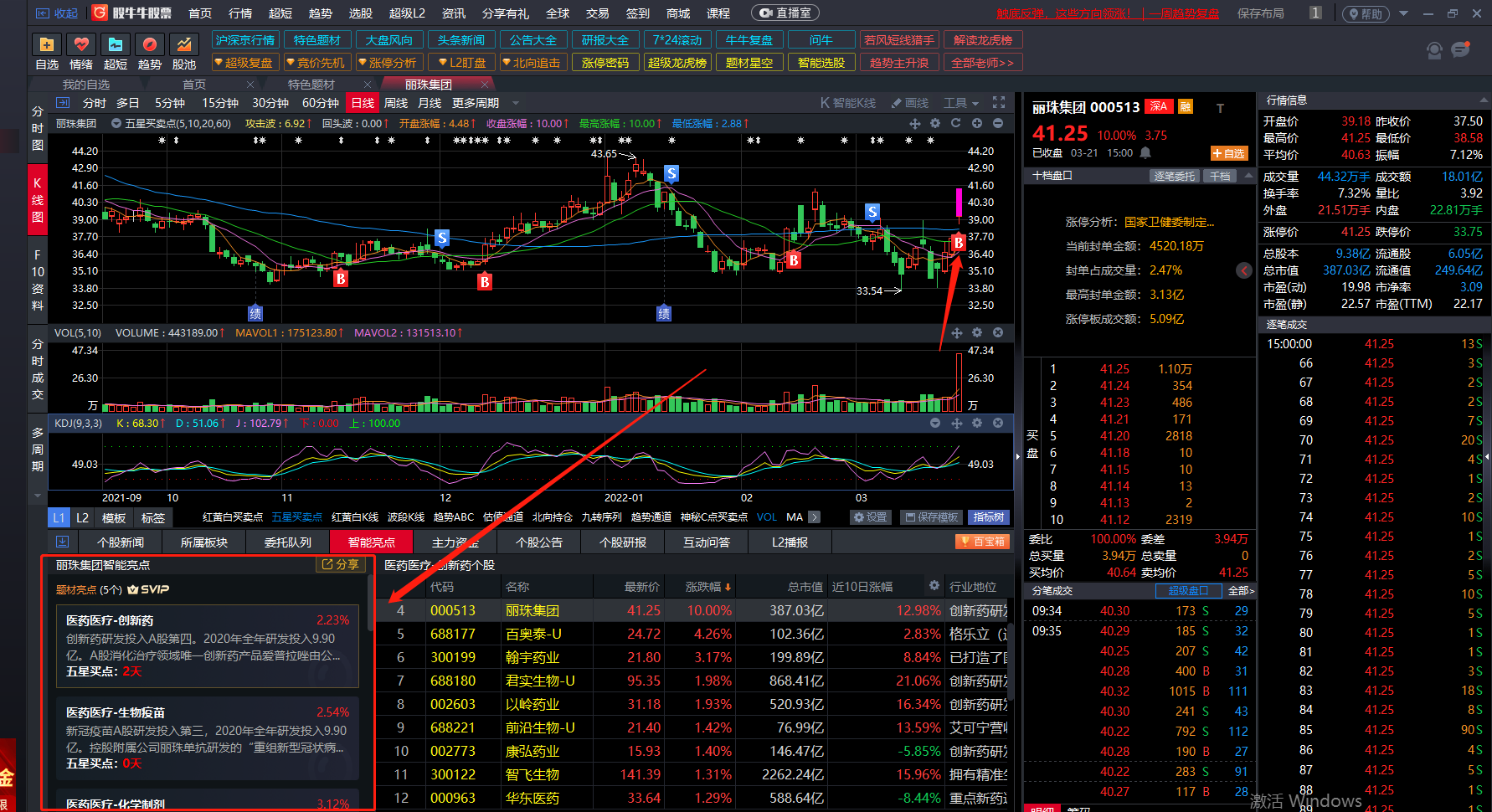Image resolution: width=1492 pixels, height=812 pixels.
Task: Select 百奥泰-U row in stock table
Action: pos(692,634)
